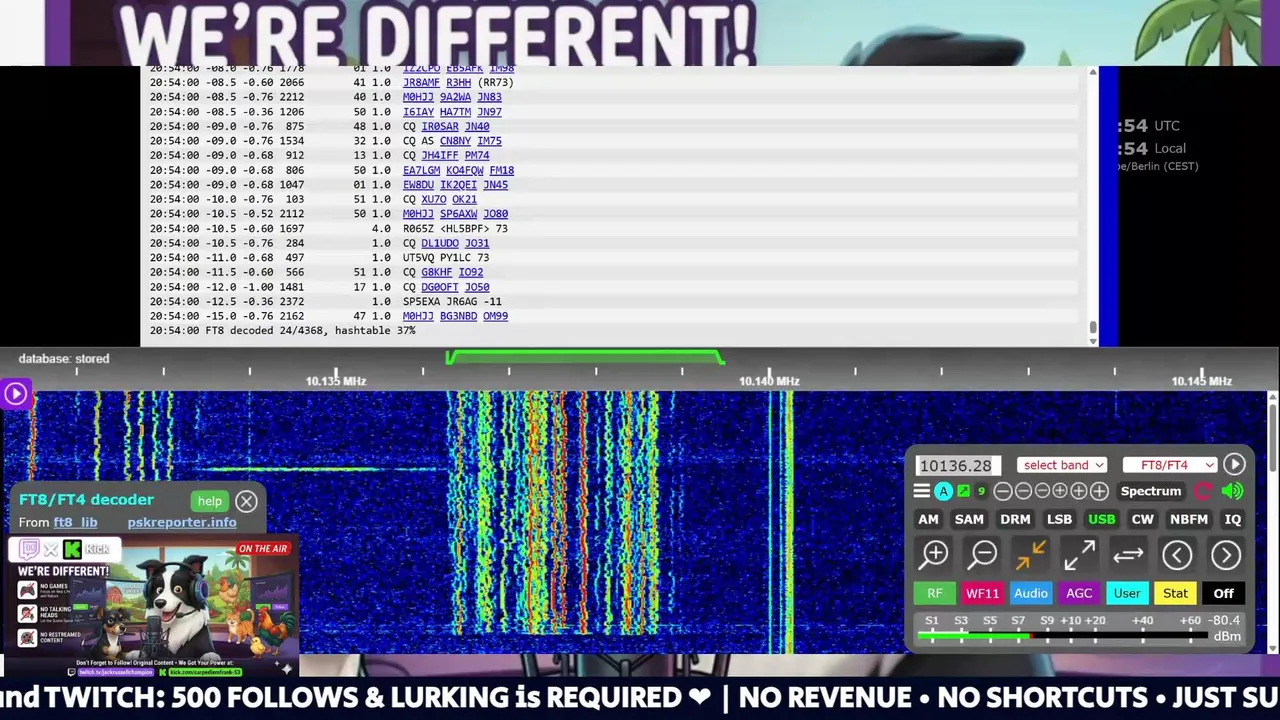Viewport: 1280px width, 720px height.
Task: Open the pskreporter.info link
Action: pos(182,522)
